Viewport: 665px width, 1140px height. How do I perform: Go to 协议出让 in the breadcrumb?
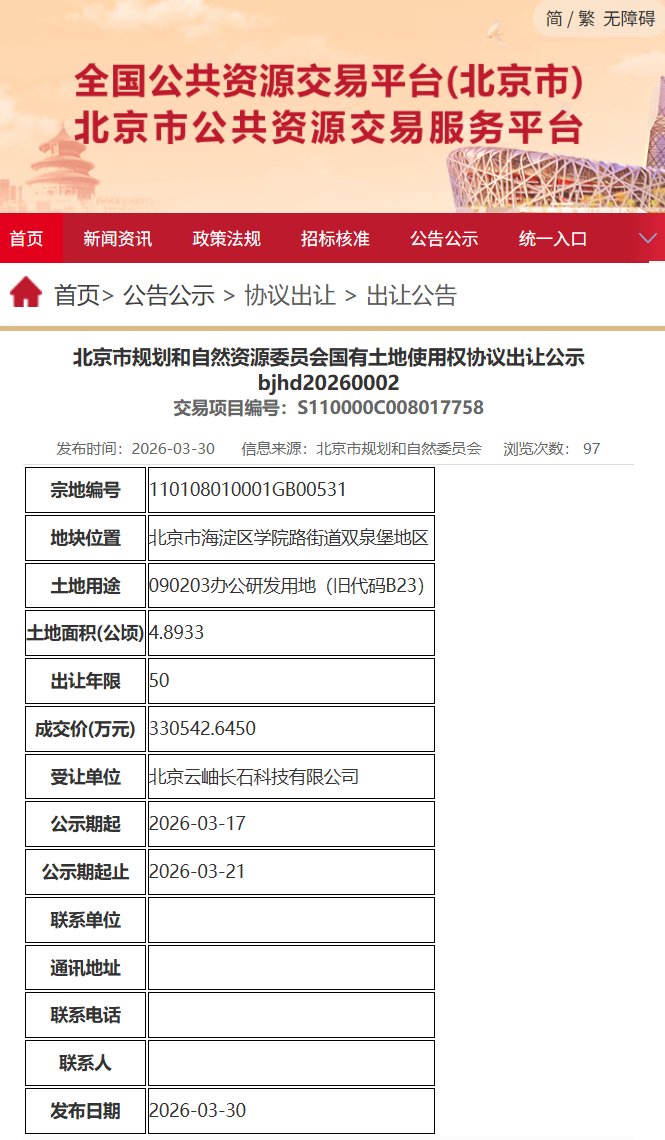coord(290,295)
